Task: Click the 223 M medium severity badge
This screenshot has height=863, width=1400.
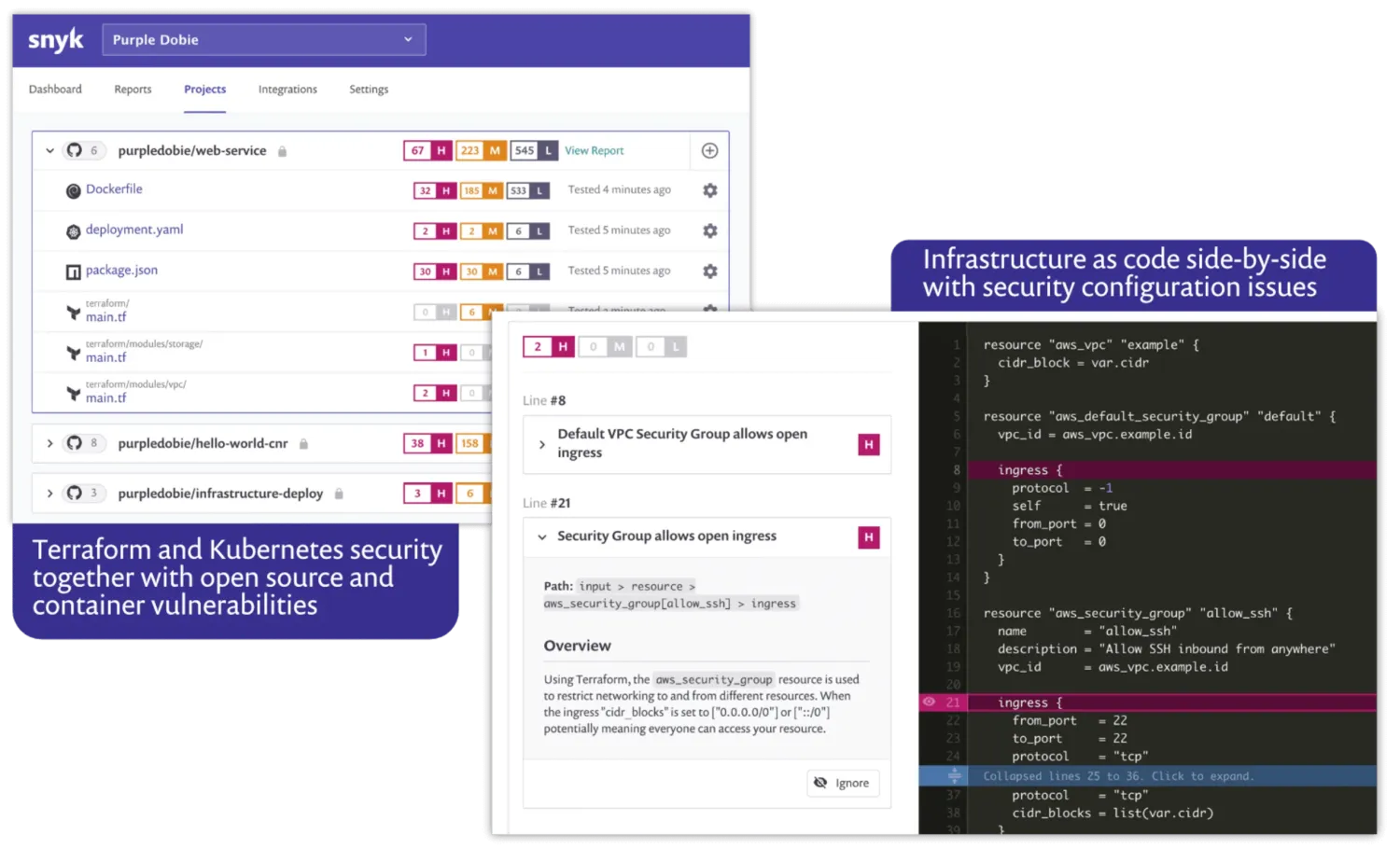Action: (x=482, y=150)
